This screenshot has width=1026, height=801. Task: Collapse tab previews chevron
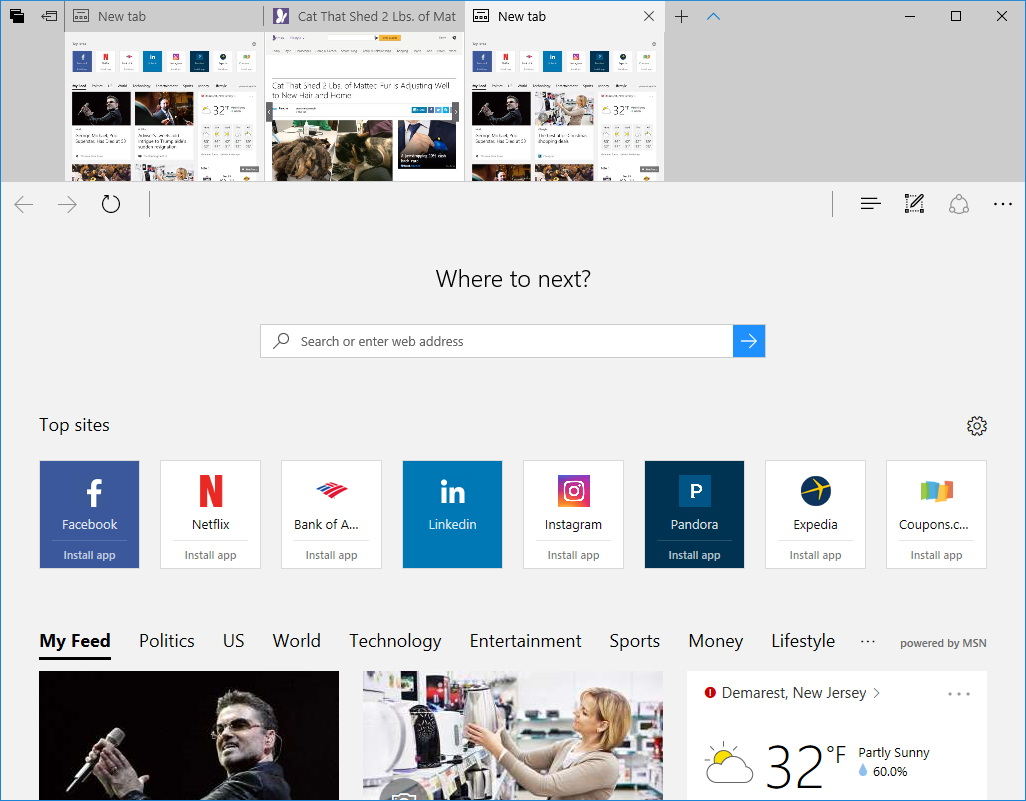713,16
